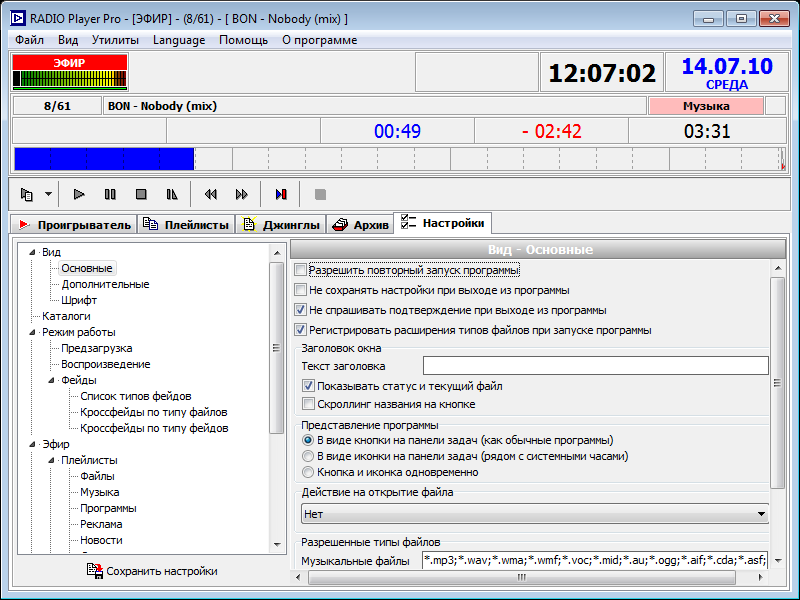Select the Настройки tab

click(x=442, y=223)
